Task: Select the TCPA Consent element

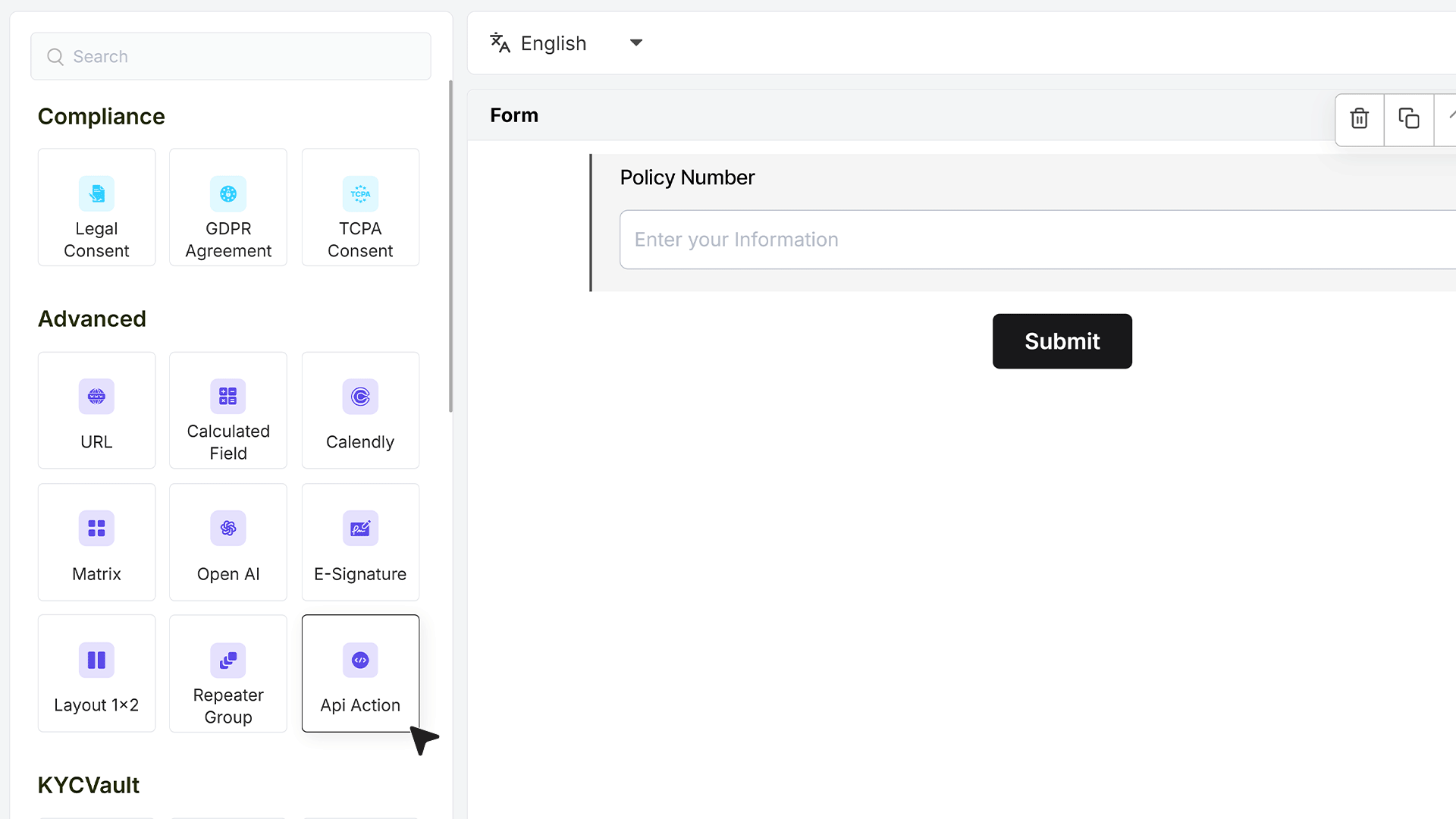Action: (x=360, y=207)
